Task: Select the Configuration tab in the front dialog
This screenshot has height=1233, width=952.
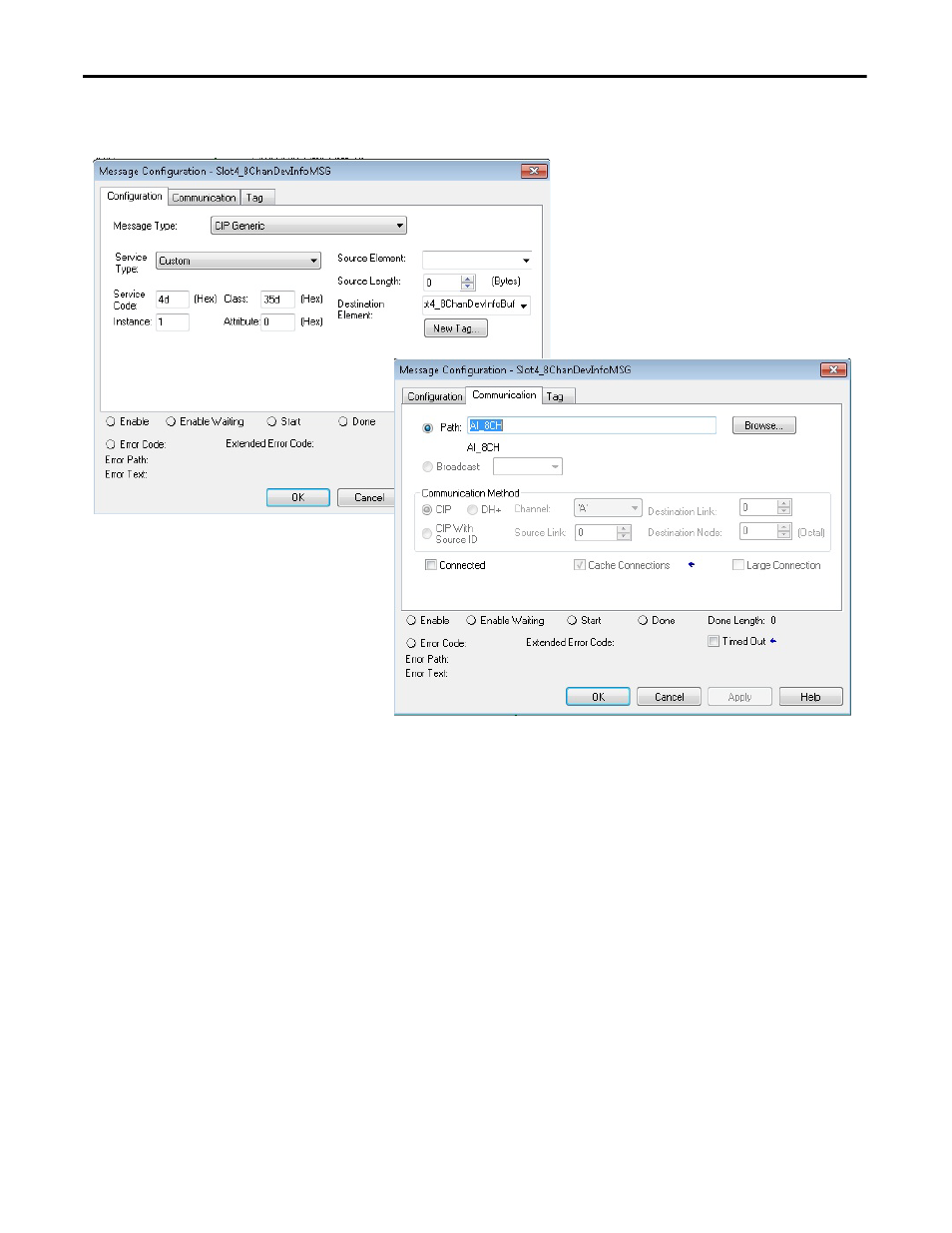Action: (435, 396)
